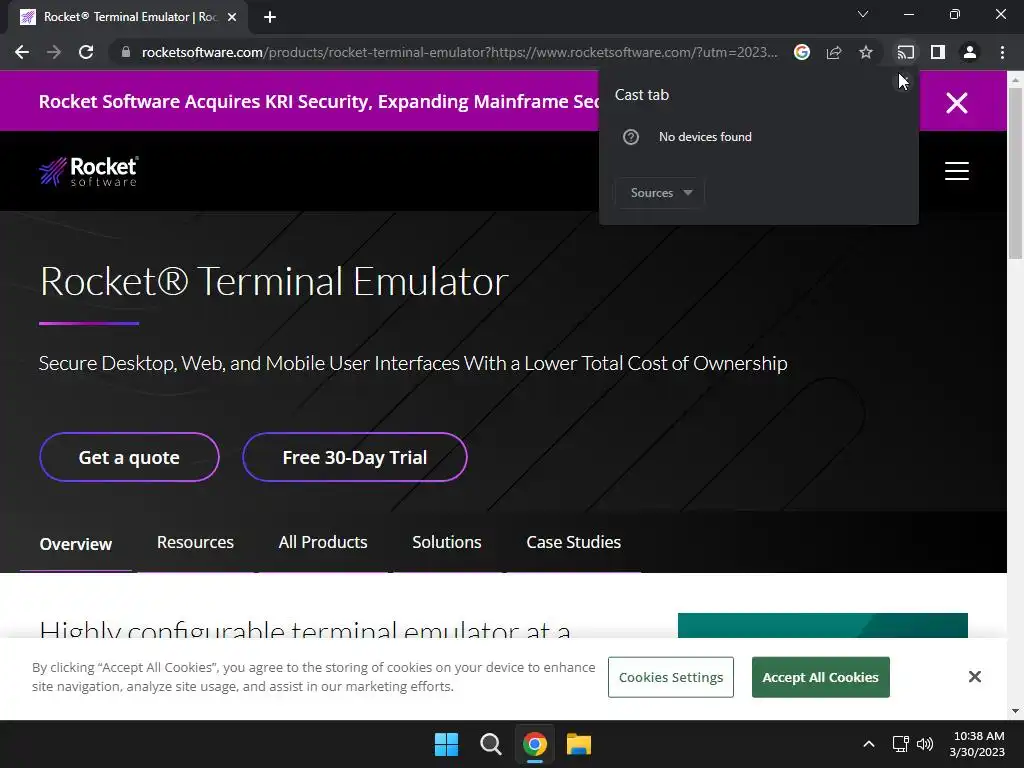
Task: Click the Cast icon in the toolbar
Action: [906, 52]
